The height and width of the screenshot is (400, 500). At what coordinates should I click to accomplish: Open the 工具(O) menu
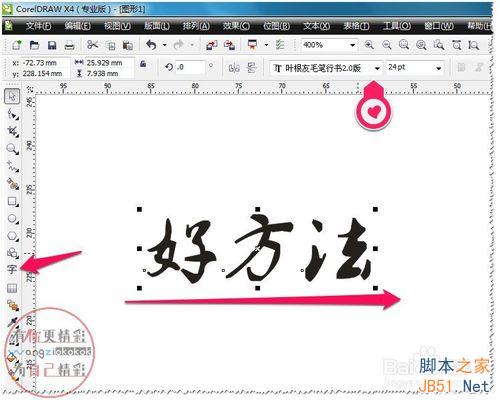(396, 26)
